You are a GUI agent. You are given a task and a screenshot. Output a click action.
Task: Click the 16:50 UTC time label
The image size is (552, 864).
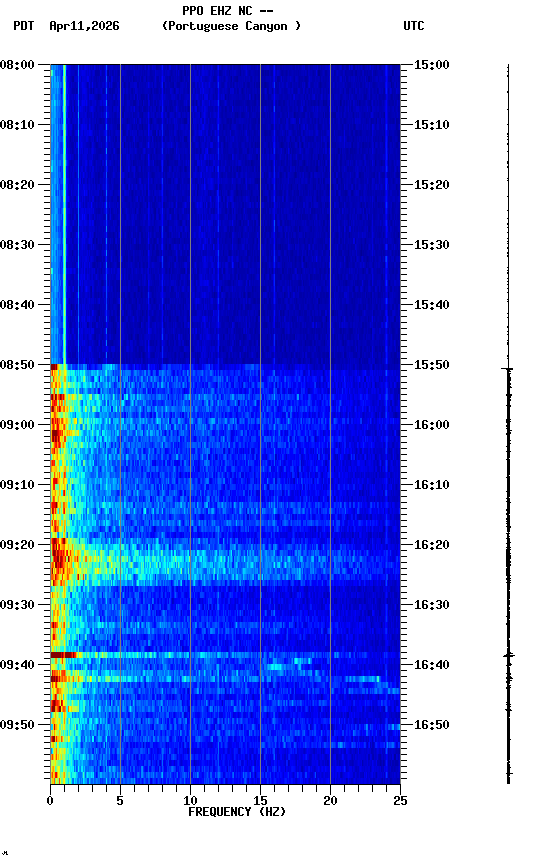[432, 725]
